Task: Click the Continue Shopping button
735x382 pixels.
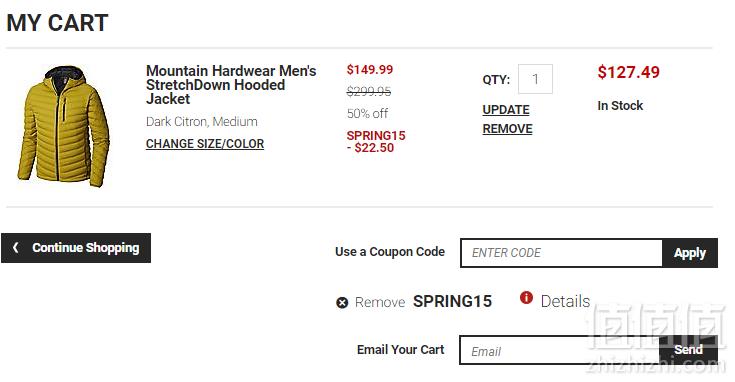Action: [76, 247]
